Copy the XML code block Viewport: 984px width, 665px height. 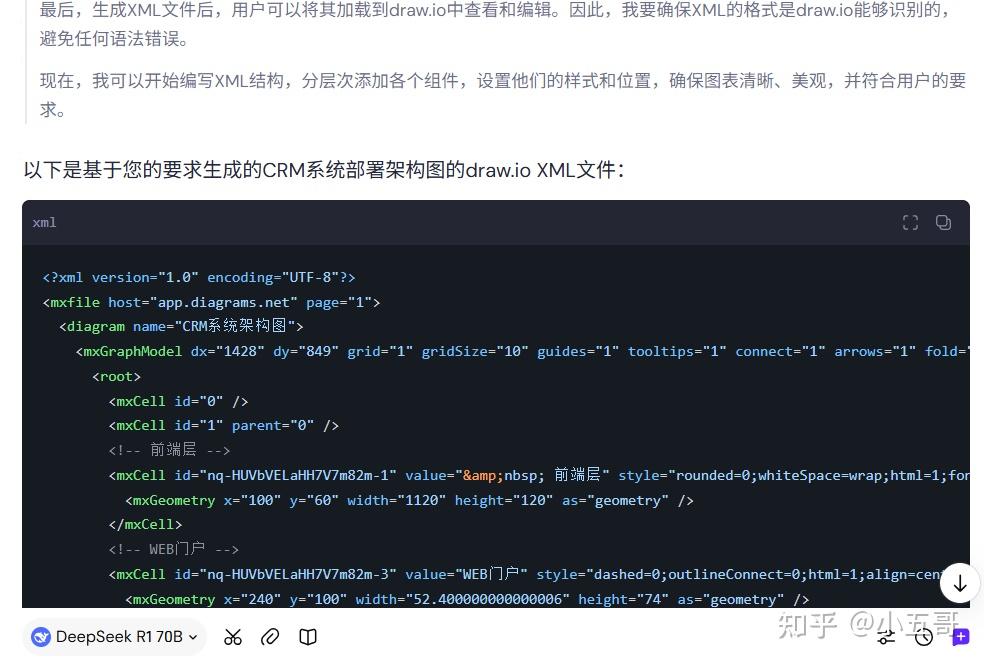point(943,222)
